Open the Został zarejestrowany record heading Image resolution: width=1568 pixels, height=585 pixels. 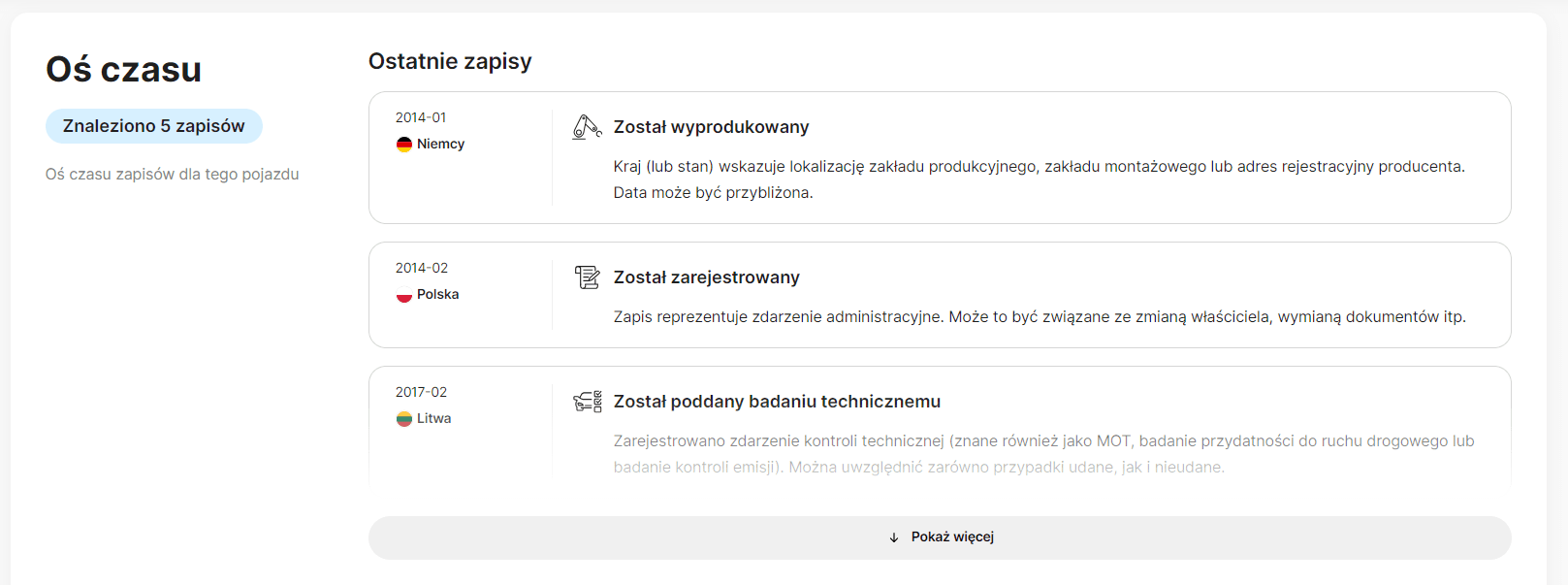click(x=707, y=277)
